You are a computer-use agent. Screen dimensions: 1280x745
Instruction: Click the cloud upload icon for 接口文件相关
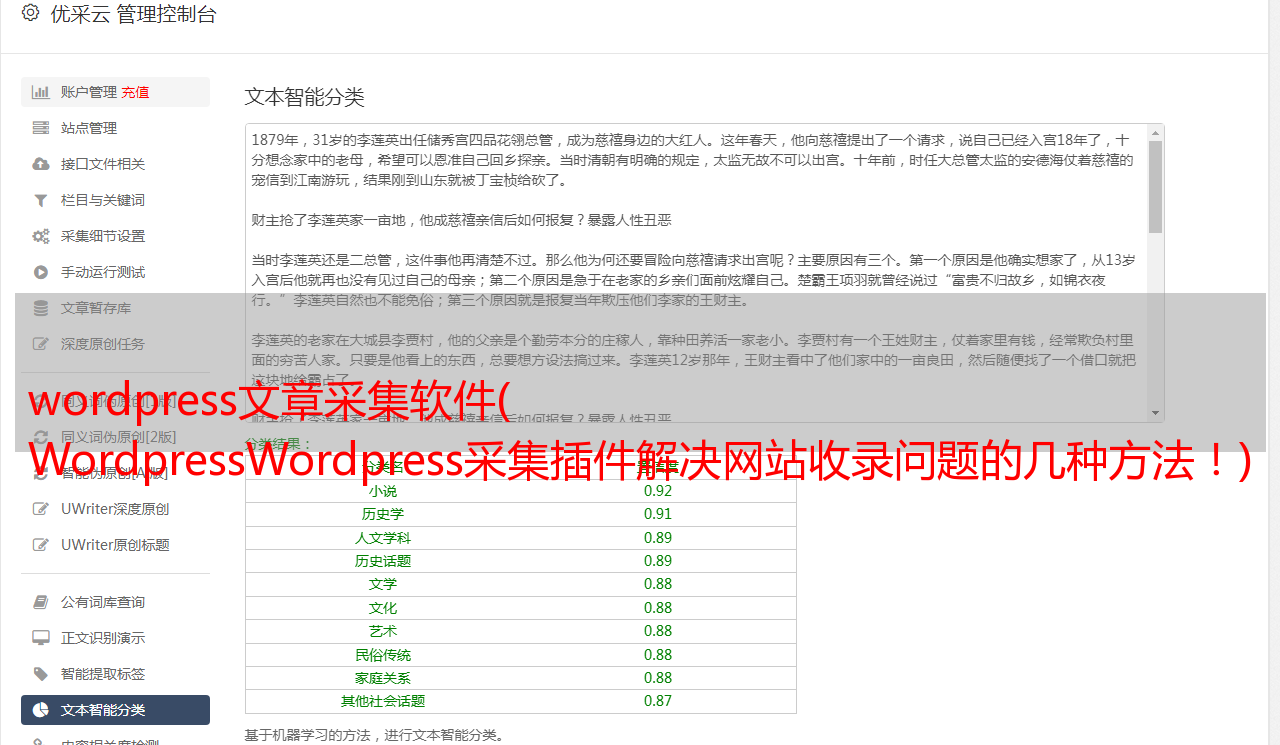coord(41,164)
